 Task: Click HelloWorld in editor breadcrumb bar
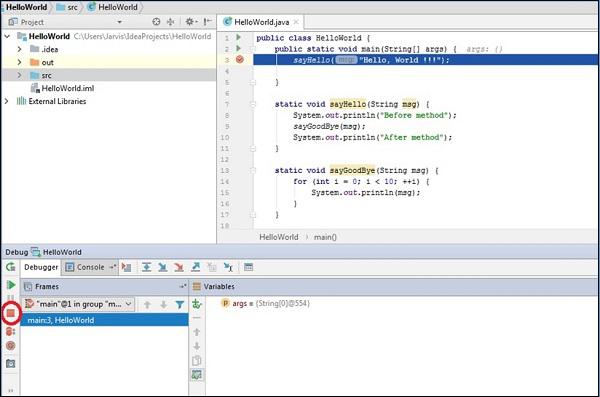click(x=279, y=237)
